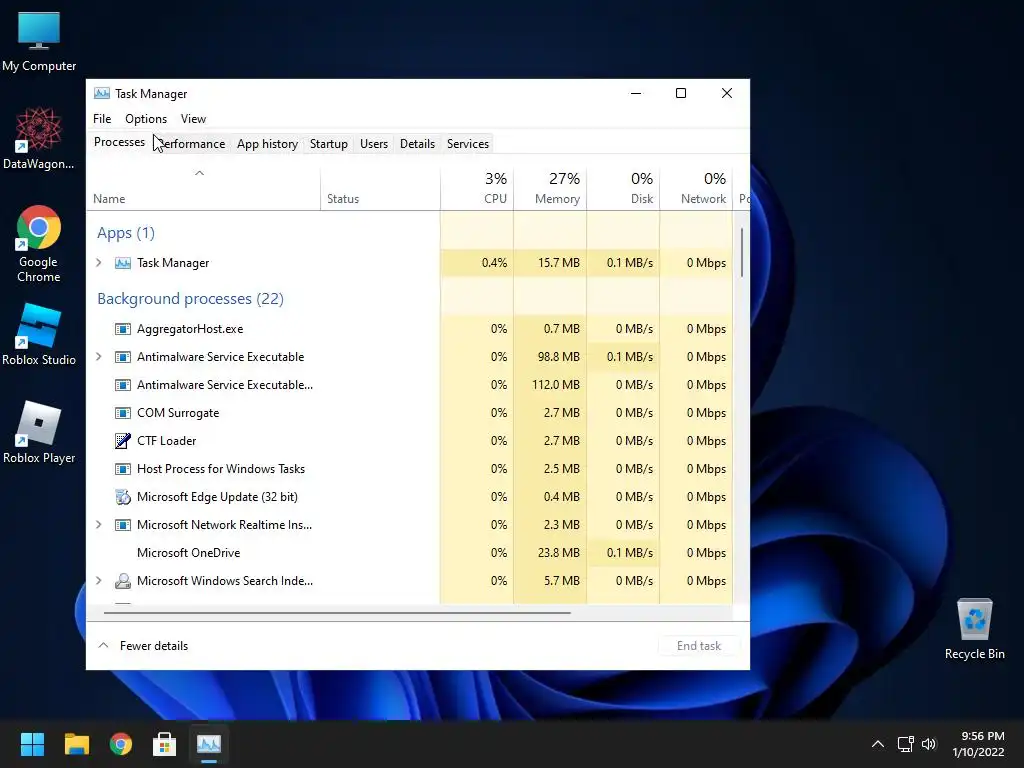Sort by the Status column header
This screenshot has height=768, width=1024.
click(x=380, y=189)
